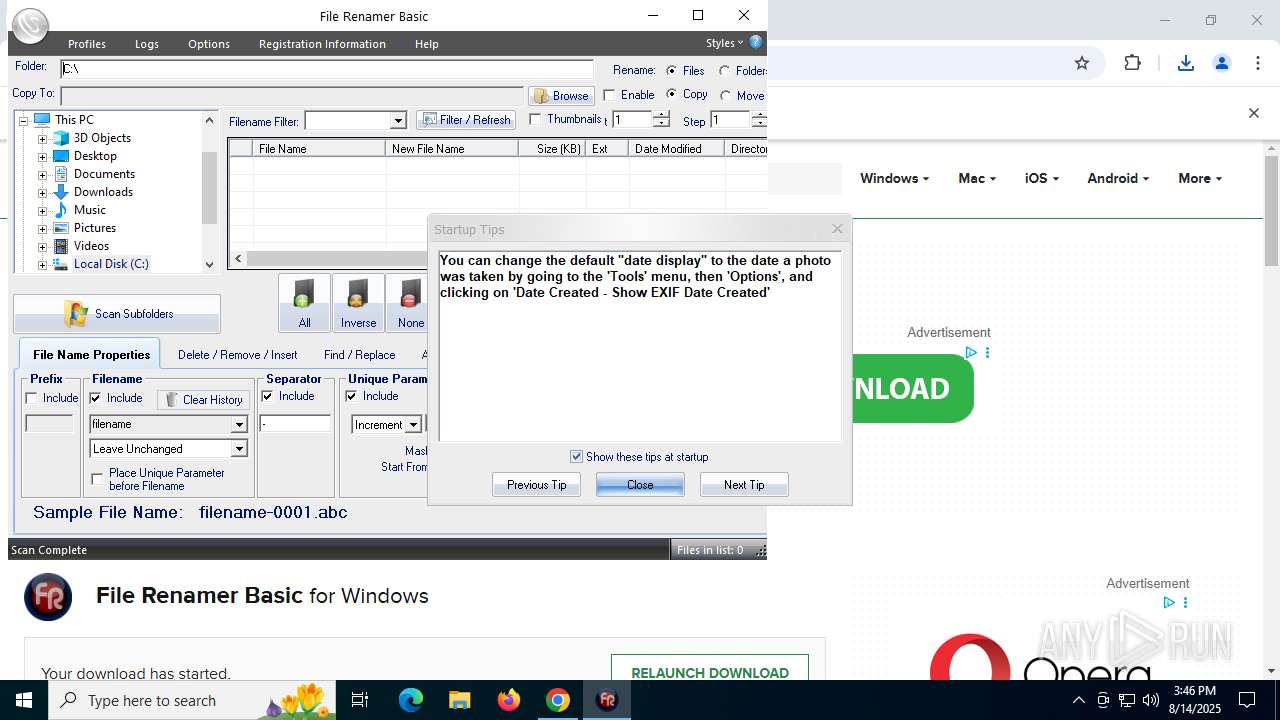This screenshot has height=720, width=1280.
Task: Click the Scan Subfolders button
Action: point(117,314)
